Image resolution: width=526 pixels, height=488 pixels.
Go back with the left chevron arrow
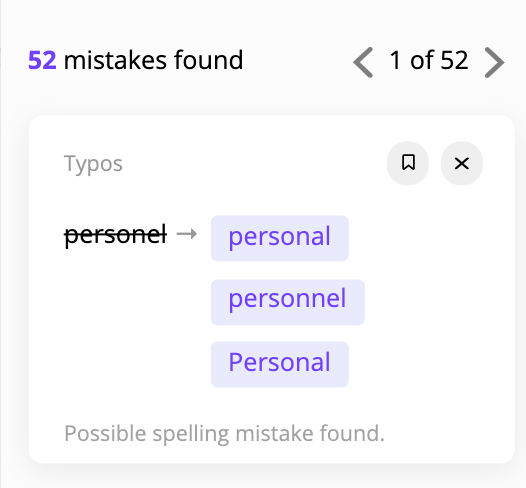363,62
